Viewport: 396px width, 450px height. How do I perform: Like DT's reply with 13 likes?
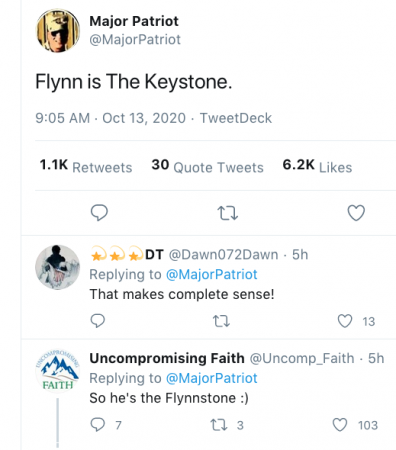[x=345, y=321]
